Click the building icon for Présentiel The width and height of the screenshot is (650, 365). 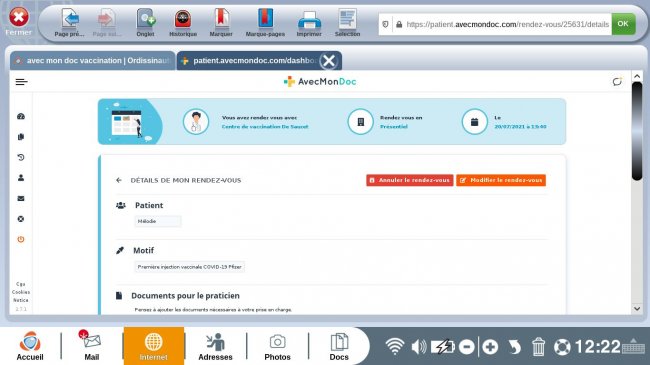pos(360,122)
